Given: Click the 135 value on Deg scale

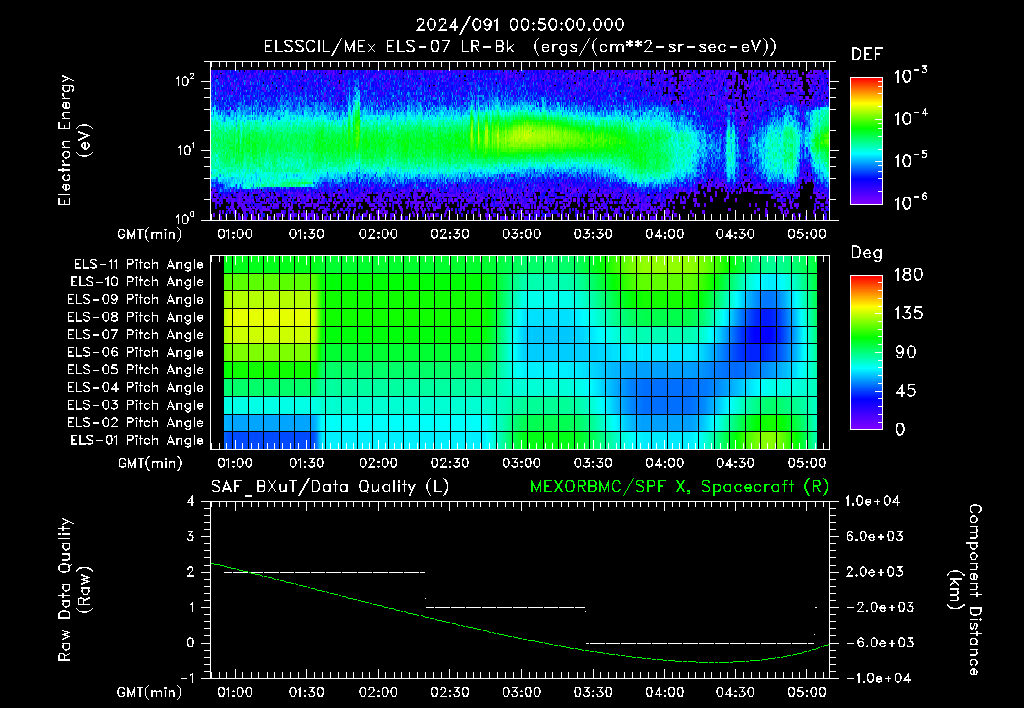Looking at the screenshot, I should [908, 314].
